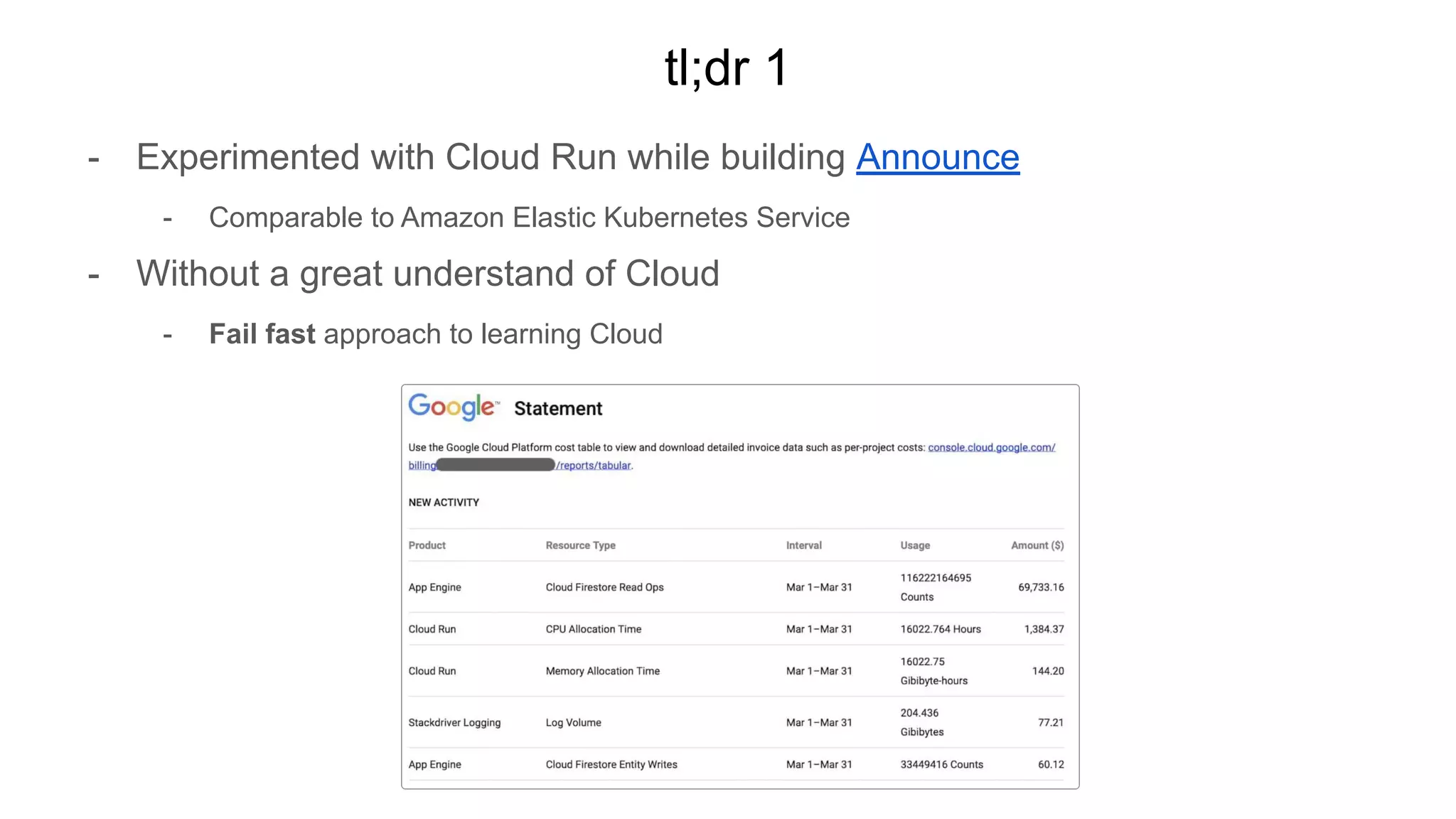
Task: Click the Google logo in statement
Action: coord(454,407)
